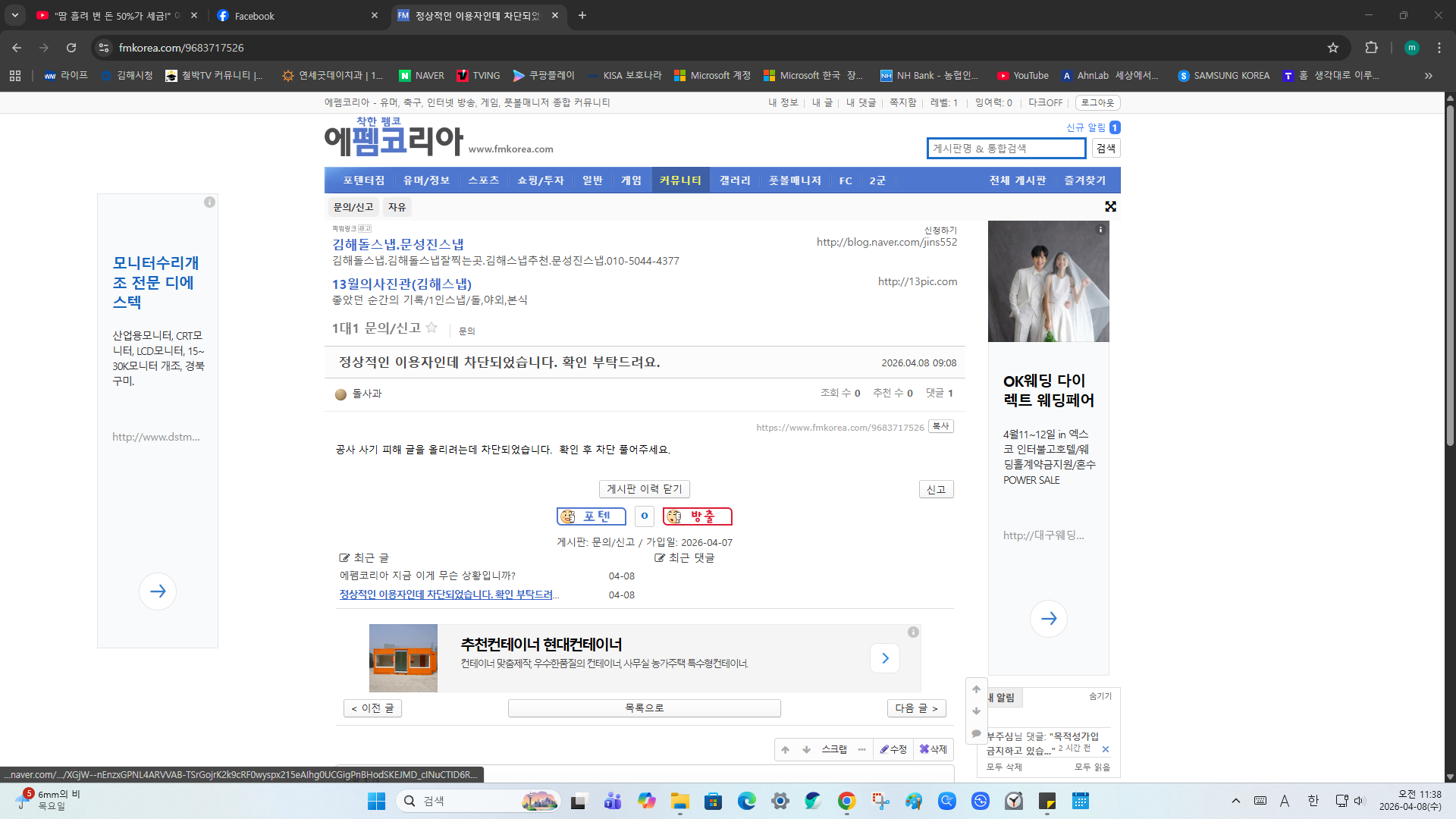Click the 신고 report button
This screenshot has height=819, width=1456.
tap(937, 490)
